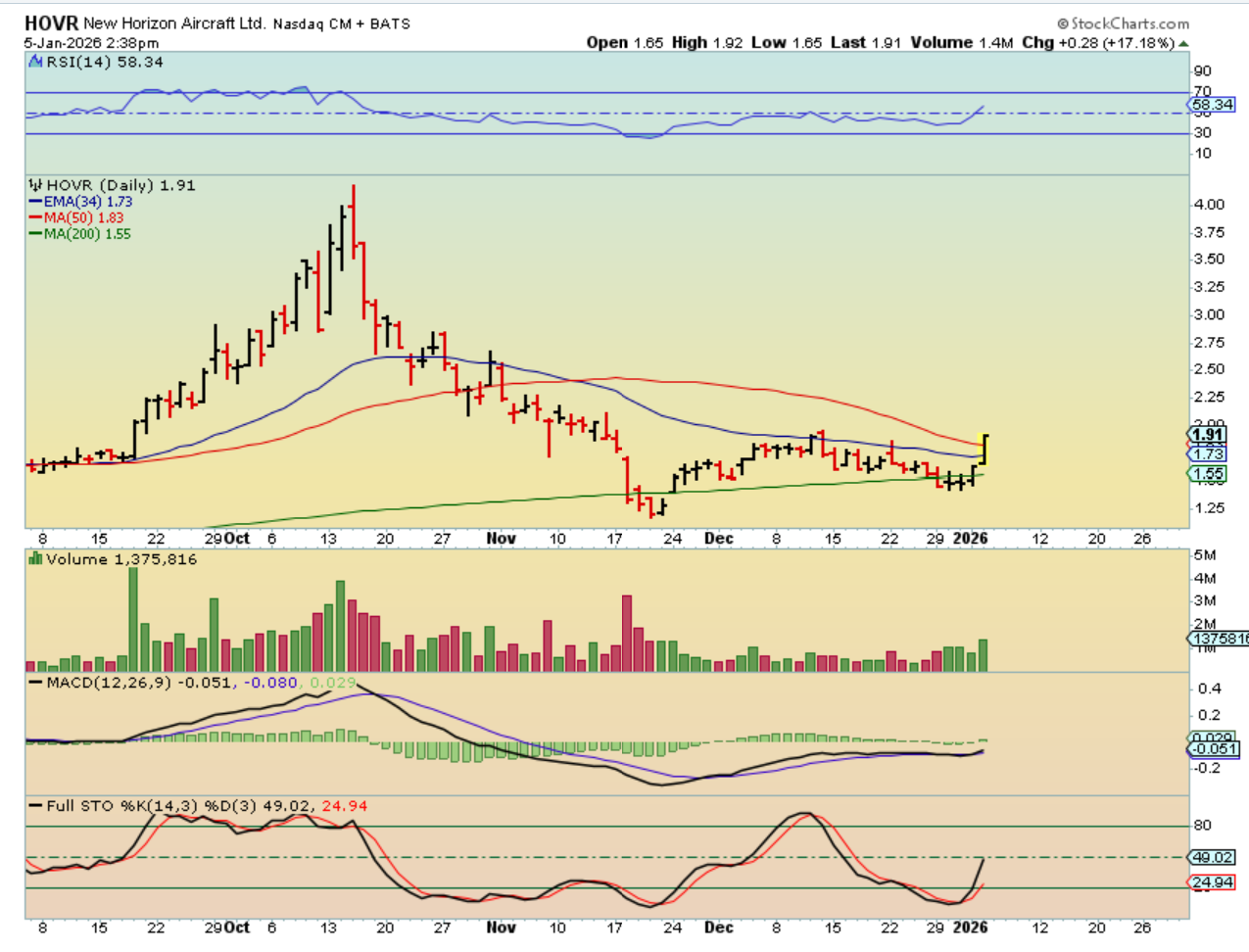Click the yellow-highlighted latest price bar

(x=985, y=451)
